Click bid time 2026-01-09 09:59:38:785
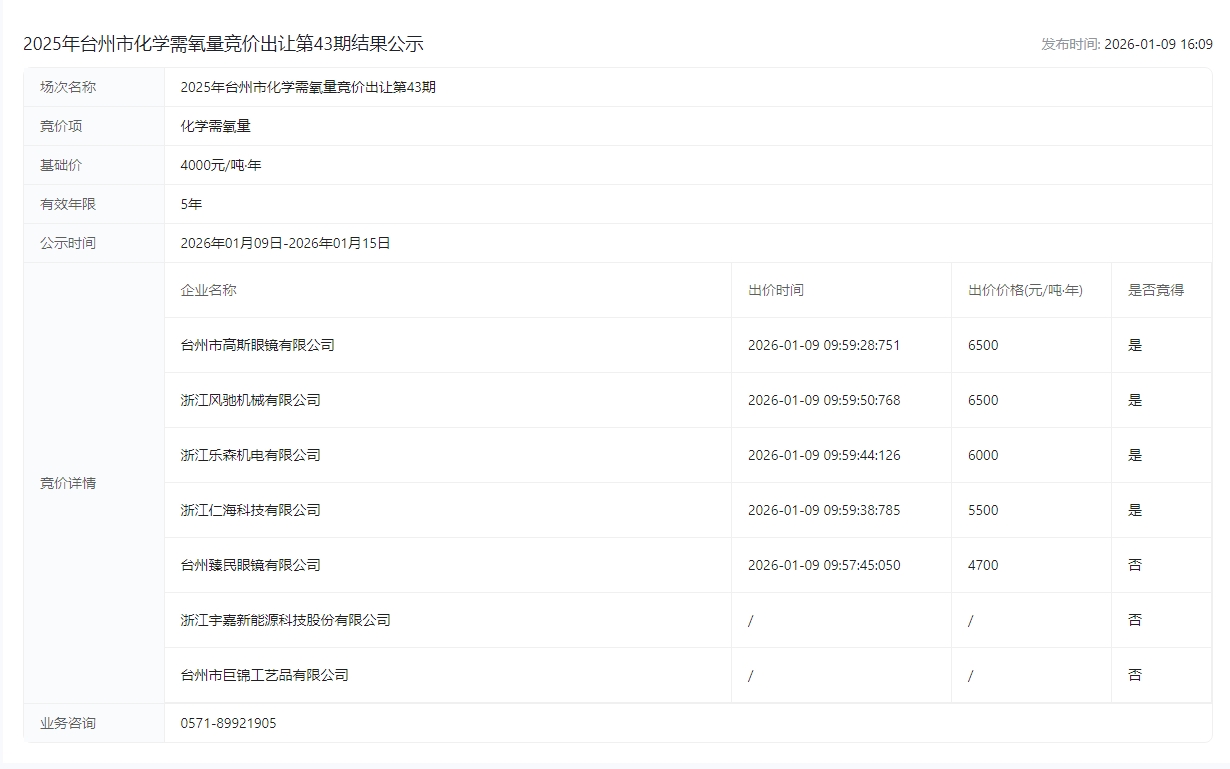This screenshot has width=1230, height=769. click(824, 510)
